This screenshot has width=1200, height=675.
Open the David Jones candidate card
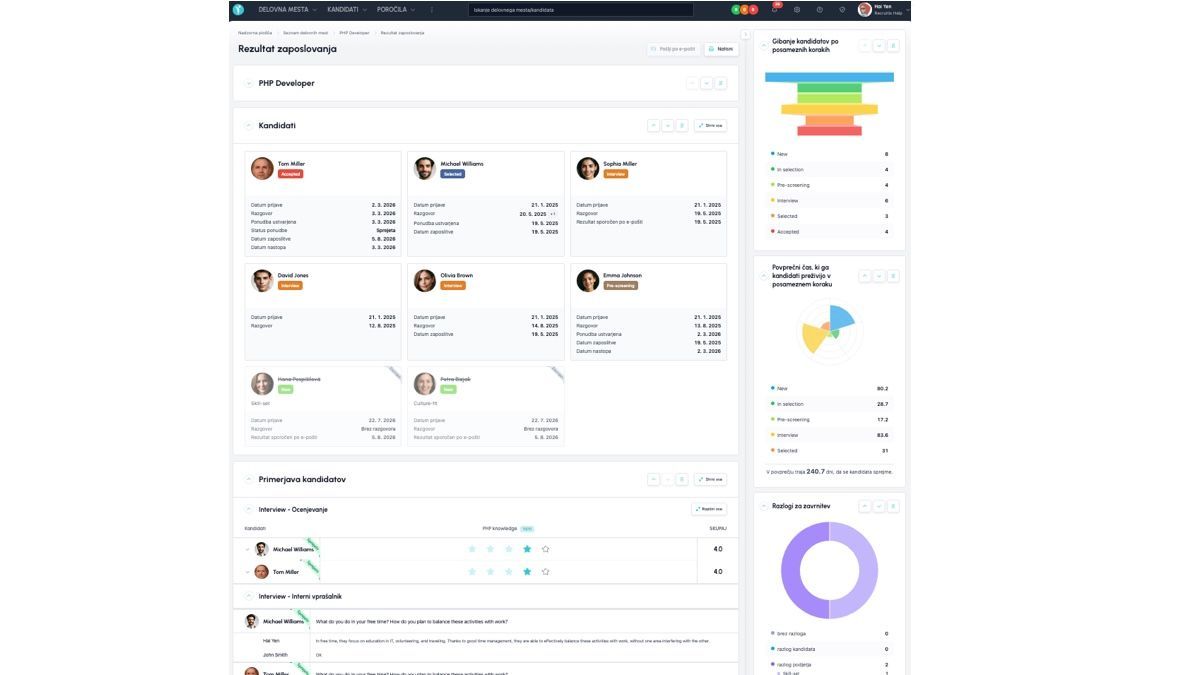(x=322, y=310)
